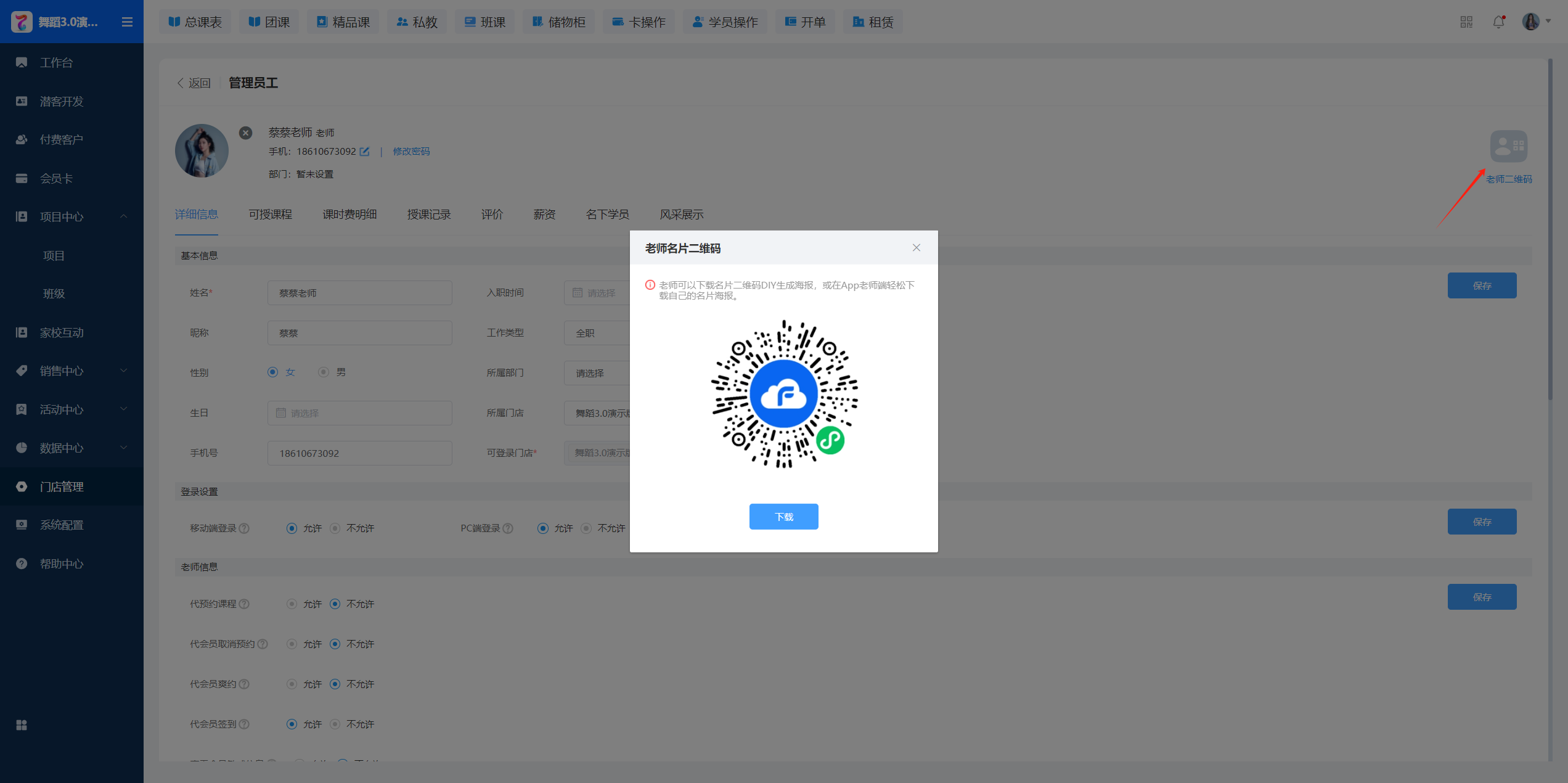The width and height of the screenshot is (1568, 783).
Task: Click the 总课表 toolbar shortcut
Action: pyautogui.click(x=195, y=22)
